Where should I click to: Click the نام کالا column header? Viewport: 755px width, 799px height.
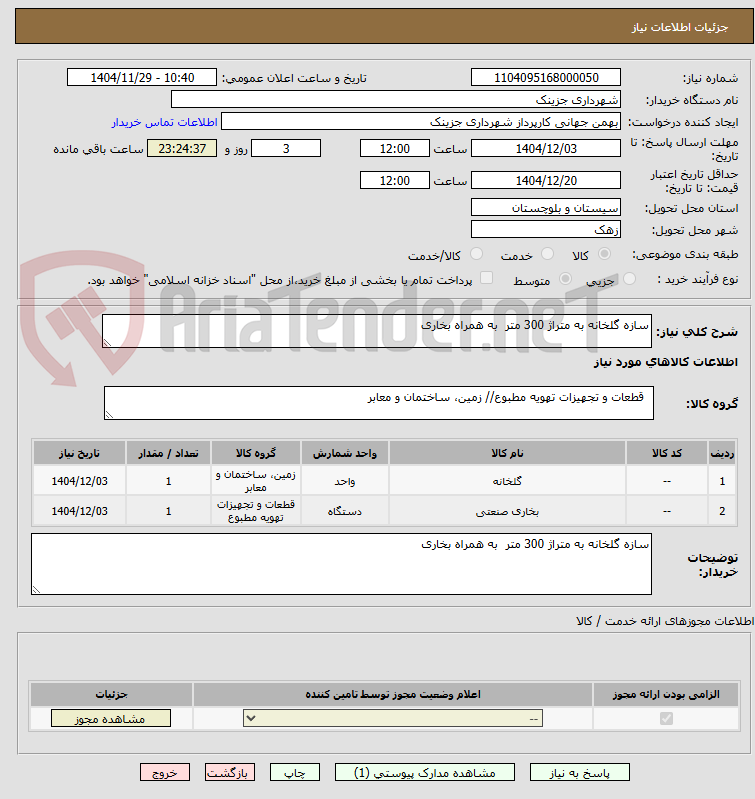click(507, 453)
